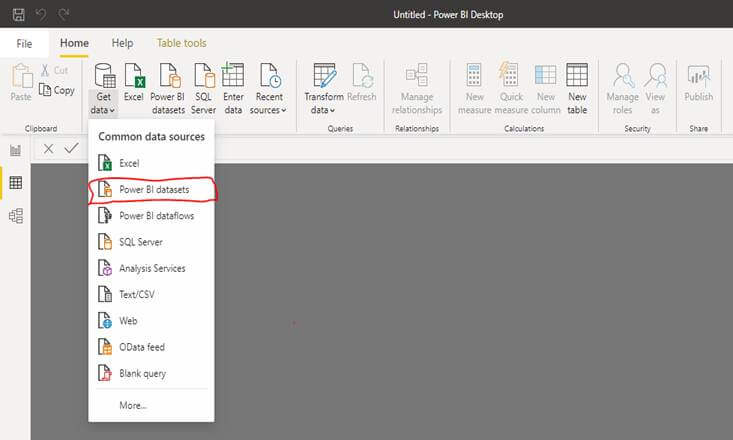Image resolution: width=733 pixels, height=440 pixels.
Task: Switch to Data view in sidebar
Action: click(x=15, y=182)
